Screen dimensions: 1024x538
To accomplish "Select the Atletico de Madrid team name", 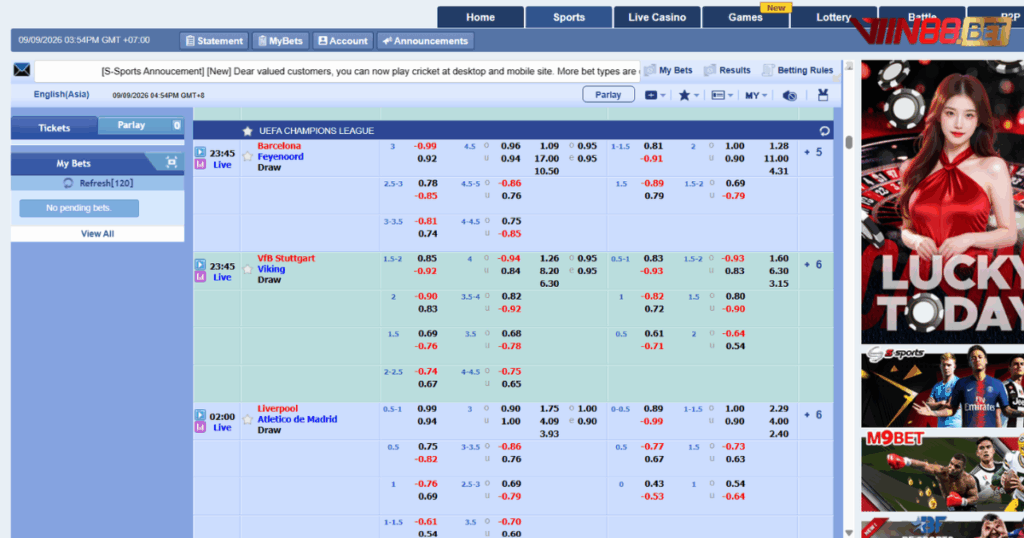I will pos(297,419).
